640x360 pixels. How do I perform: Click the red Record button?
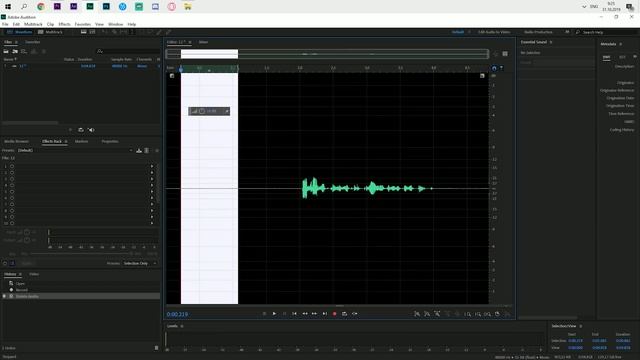point(335,313)
